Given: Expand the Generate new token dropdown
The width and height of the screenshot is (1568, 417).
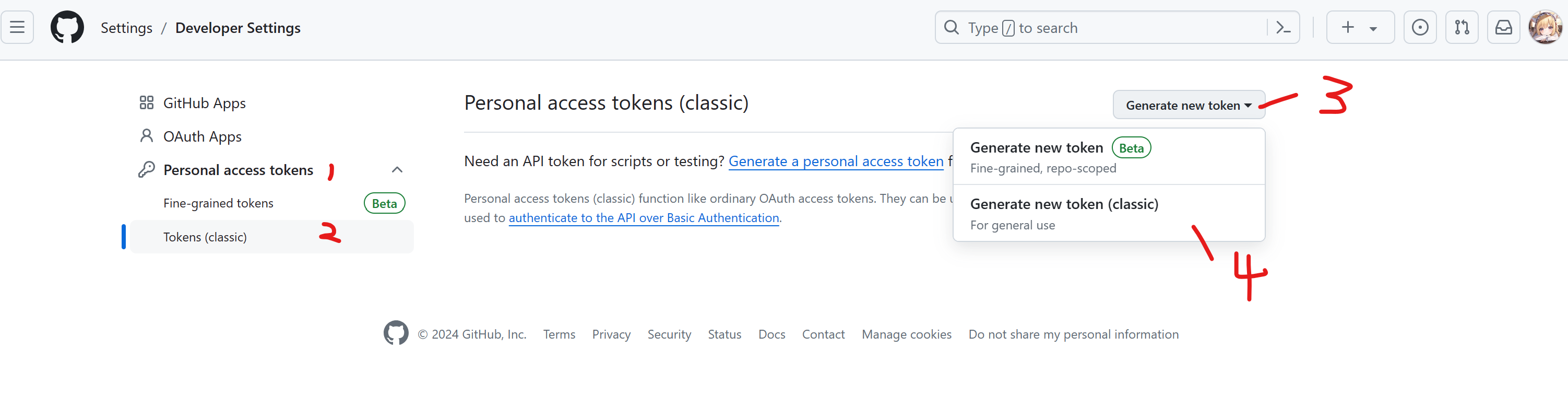Looking at the screenshot, I should pos(1188,105).
